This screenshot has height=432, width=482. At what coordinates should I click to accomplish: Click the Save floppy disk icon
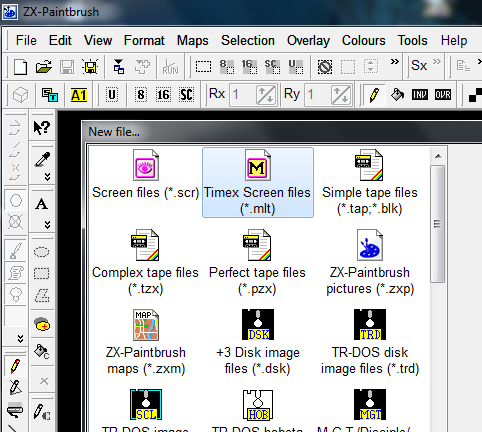pyautogui.click(x=67, y=67)
